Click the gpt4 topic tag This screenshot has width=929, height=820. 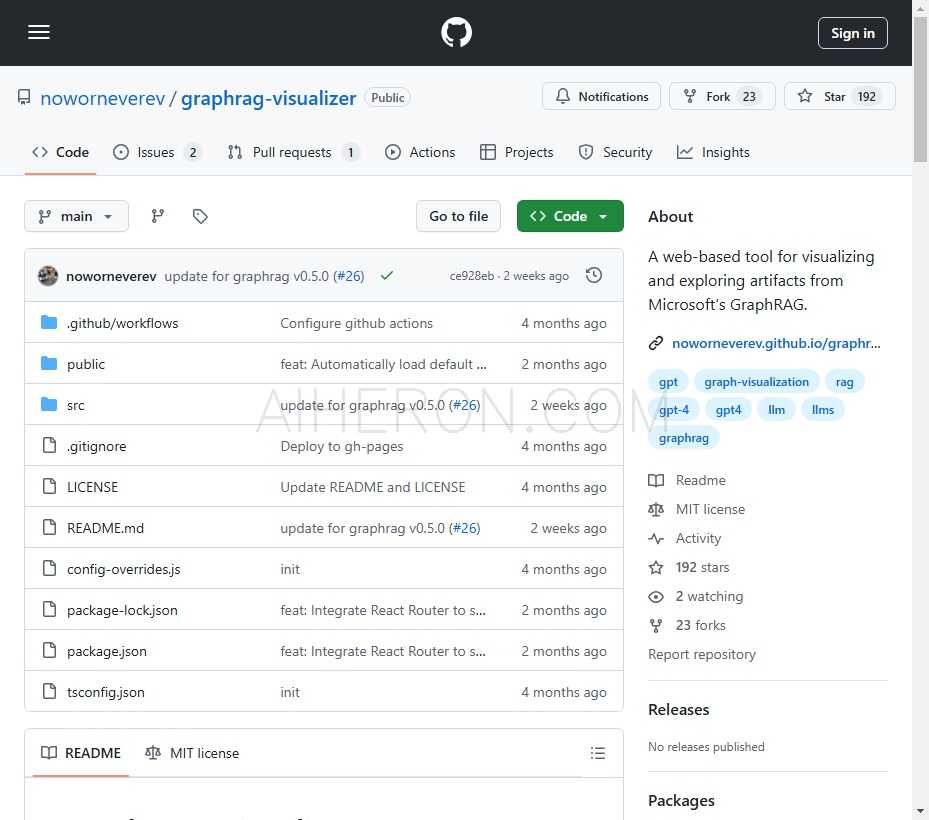[x=728, y=410]
